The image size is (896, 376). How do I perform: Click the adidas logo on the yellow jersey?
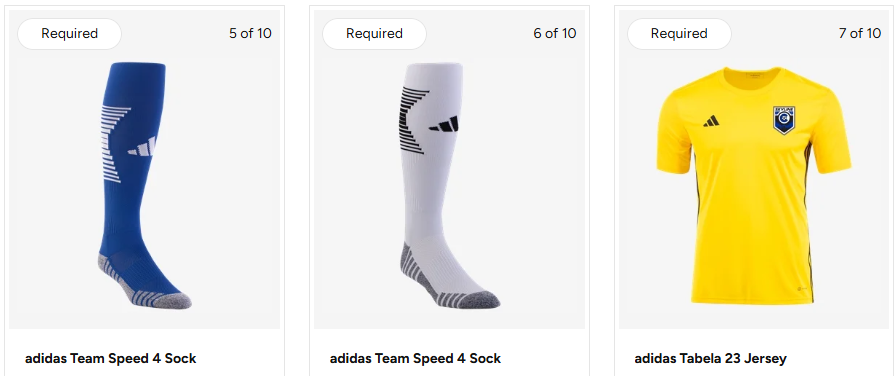(711, 121)
